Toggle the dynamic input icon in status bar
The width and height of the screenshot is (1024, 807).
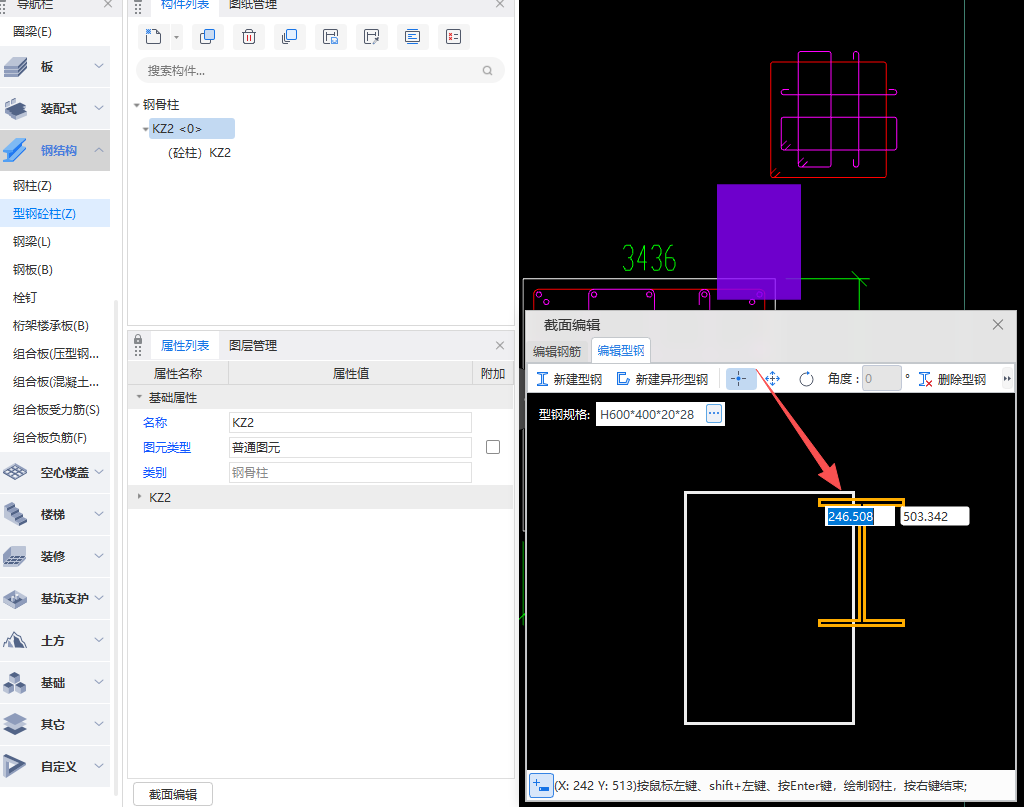click(540, 785)
